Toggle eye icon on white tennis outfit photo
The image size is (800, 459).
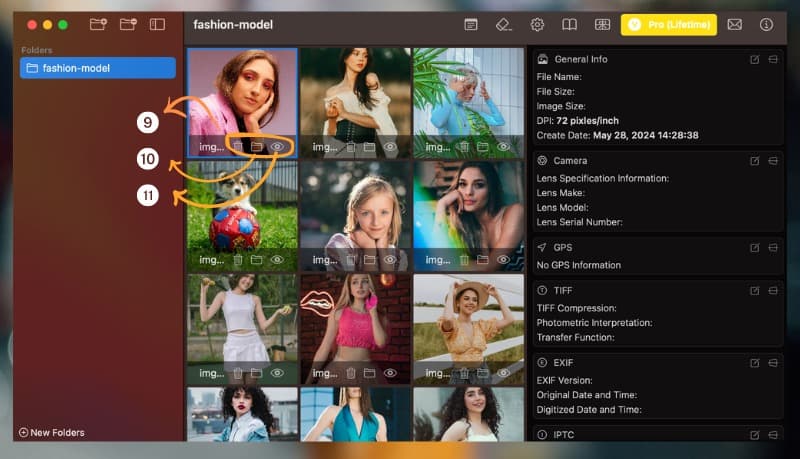[277, 373]
